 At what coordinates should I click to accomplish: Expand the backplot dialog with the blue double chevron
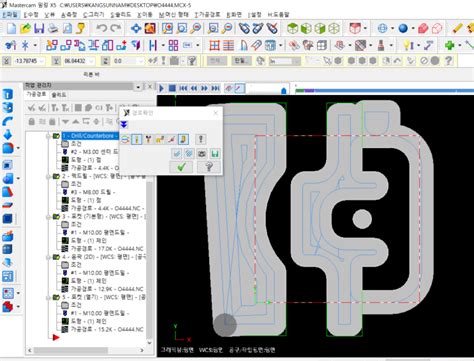[124, 125]
